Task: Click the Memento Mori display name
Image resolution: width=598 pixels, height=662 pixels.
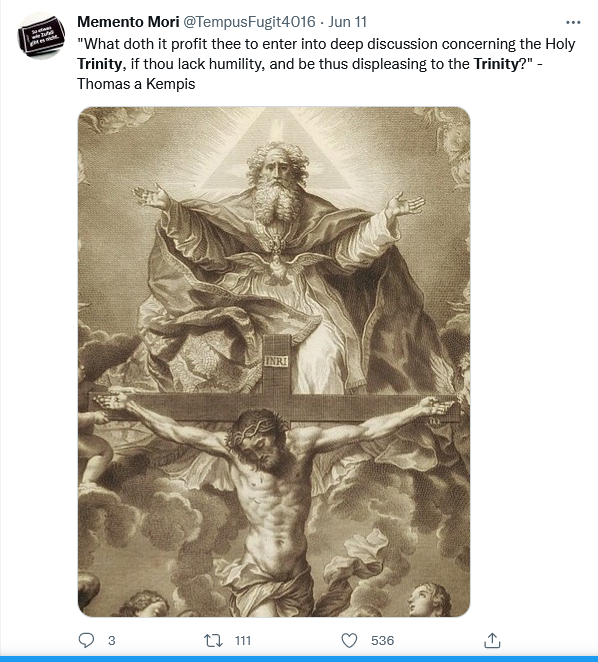Action: click(x=128, y=22)
